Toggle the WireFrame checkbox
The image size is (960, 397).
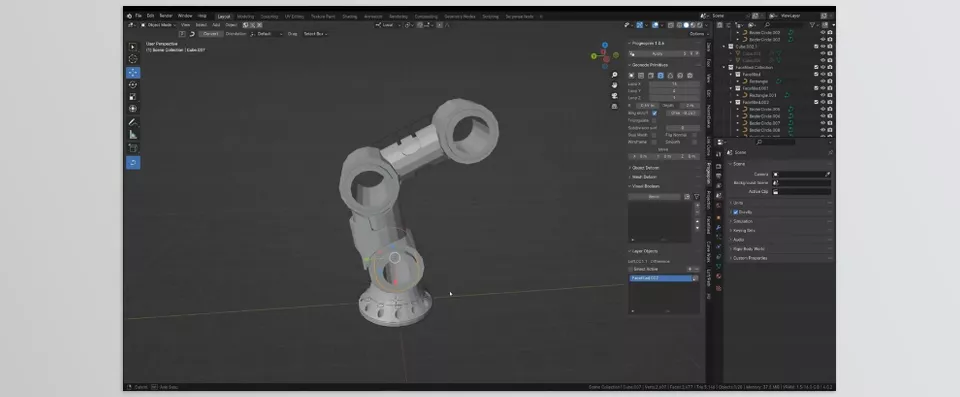[654, 142]
